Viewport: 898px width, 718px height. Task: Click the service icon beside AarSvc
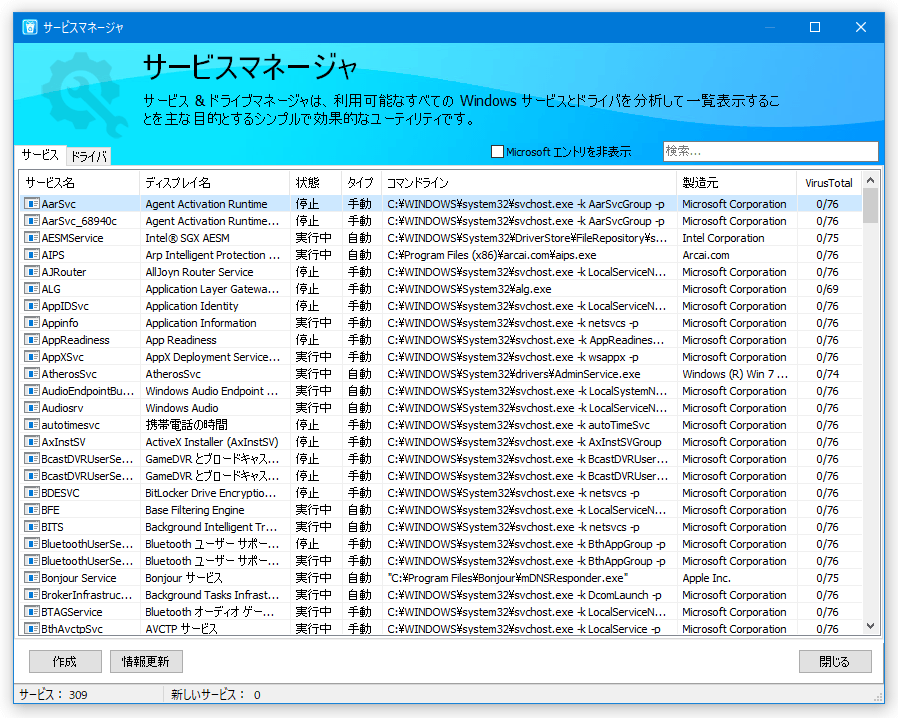[31, 204]
